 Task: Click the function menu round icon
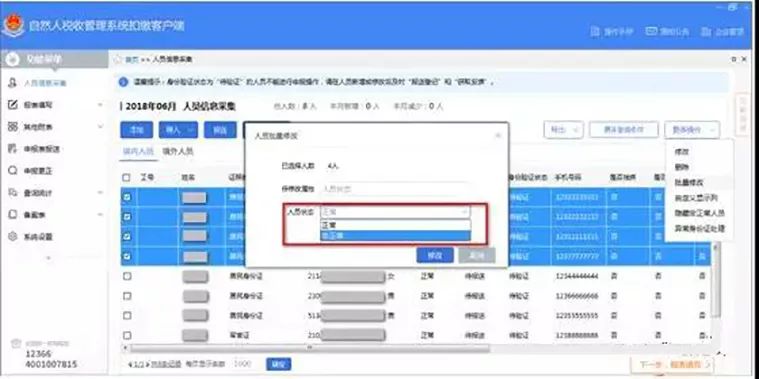click(13, 60)
